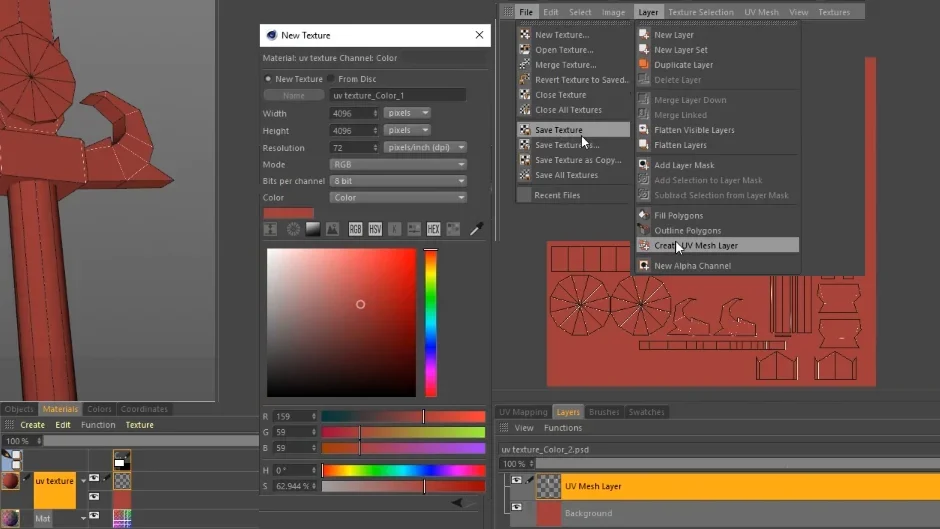Switch to the Brushes tab

(604, 412)
